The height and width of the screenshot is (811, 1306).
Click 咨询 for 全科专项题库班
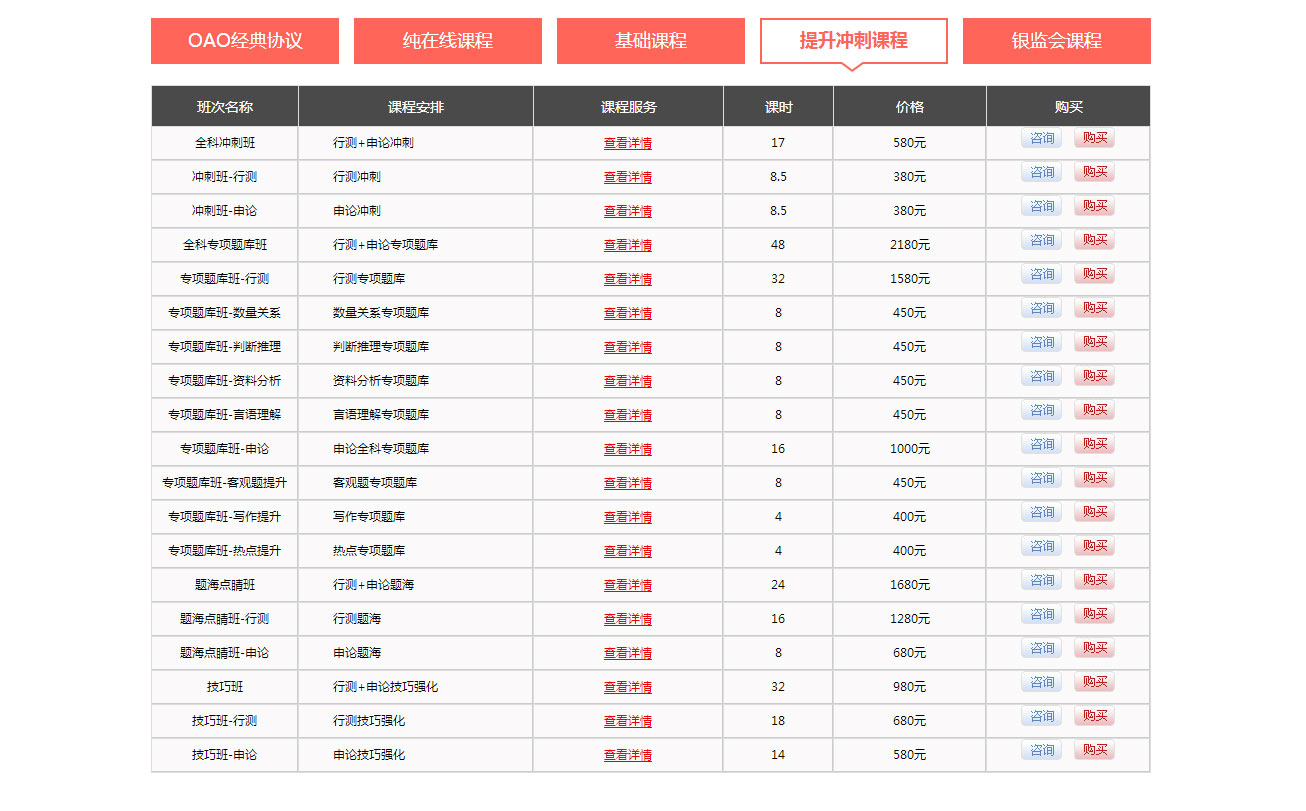[x=1042, y=240]
